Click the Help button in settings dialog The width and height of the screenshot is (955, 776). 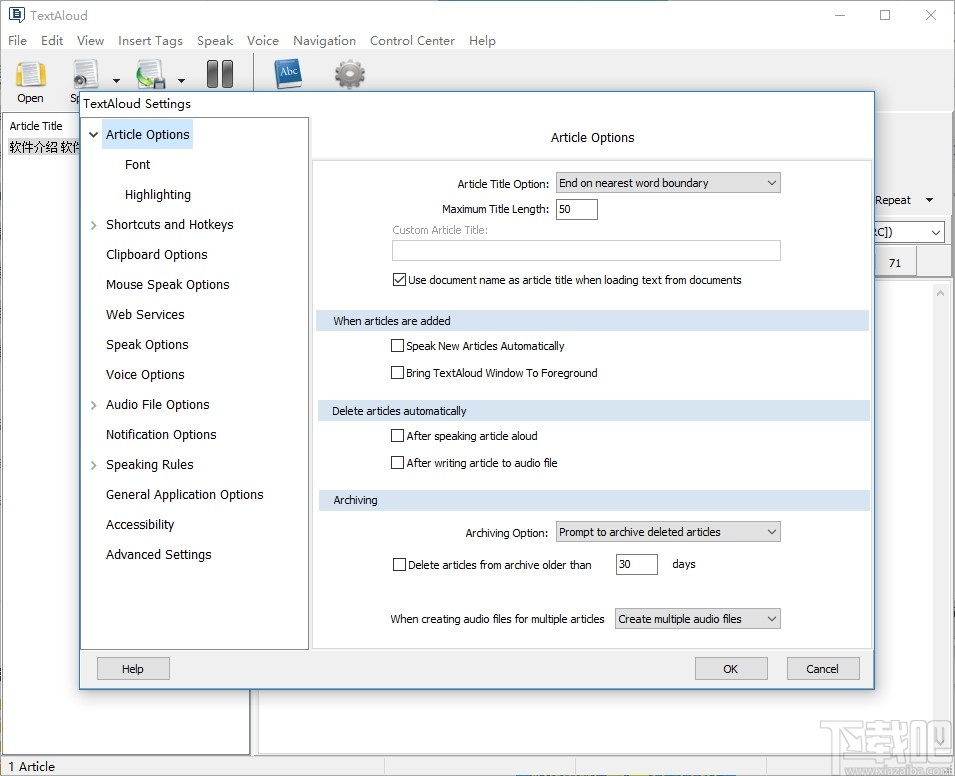pyautogui.click(x=133, y=669)
